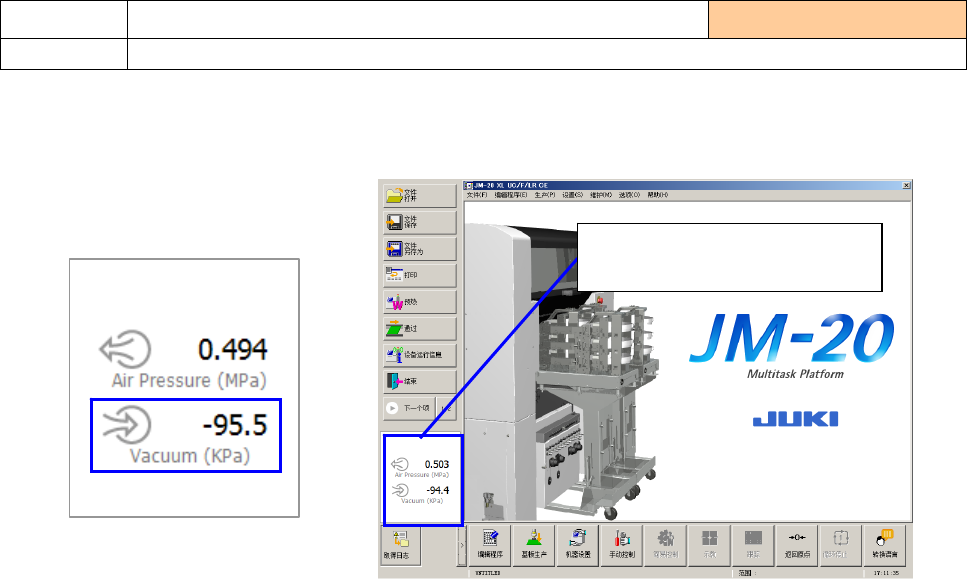
Task: Open 手动控制 (Manual Control)
Action: (x=622, y=545)
